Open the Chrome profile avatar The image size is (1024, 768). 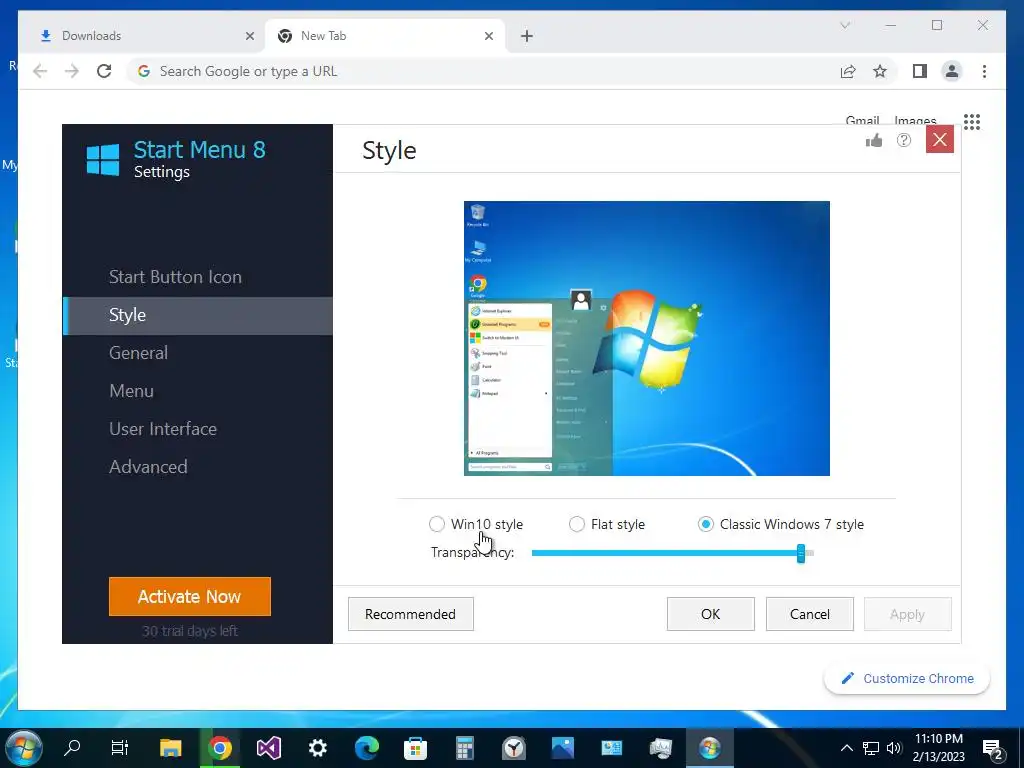coord(952,71)
